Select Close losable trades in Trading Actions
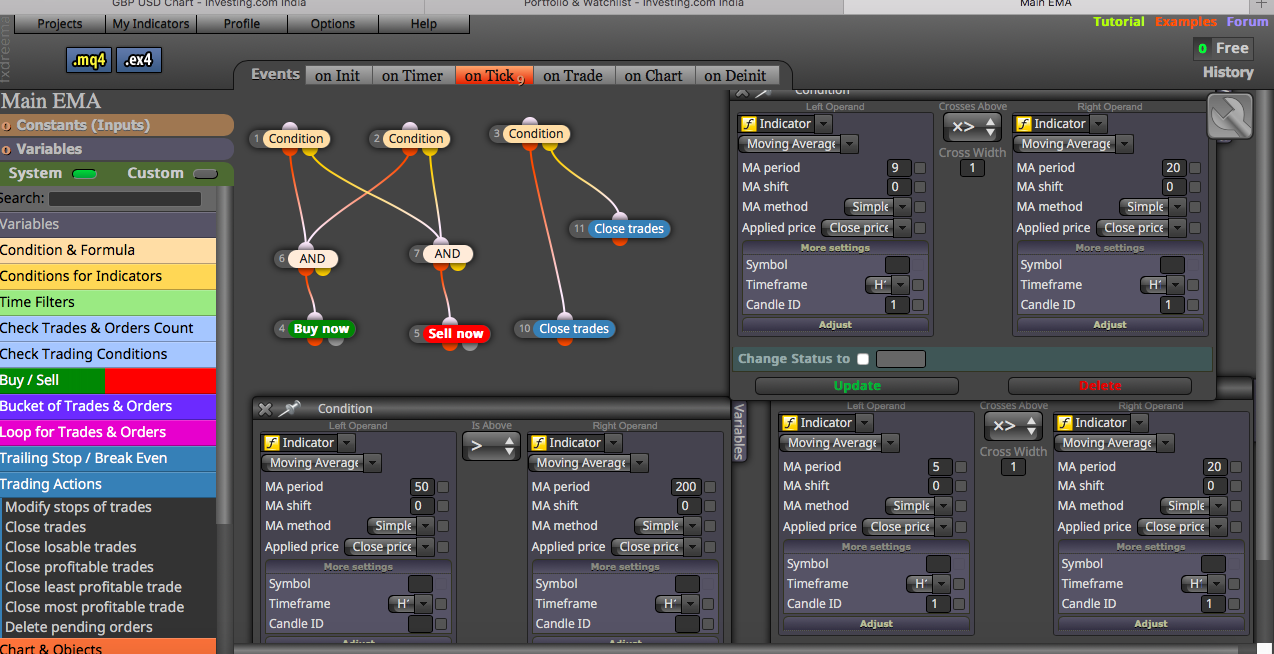Image resolution: width=1274 pixels, height=654 pixels. point(70,547)
